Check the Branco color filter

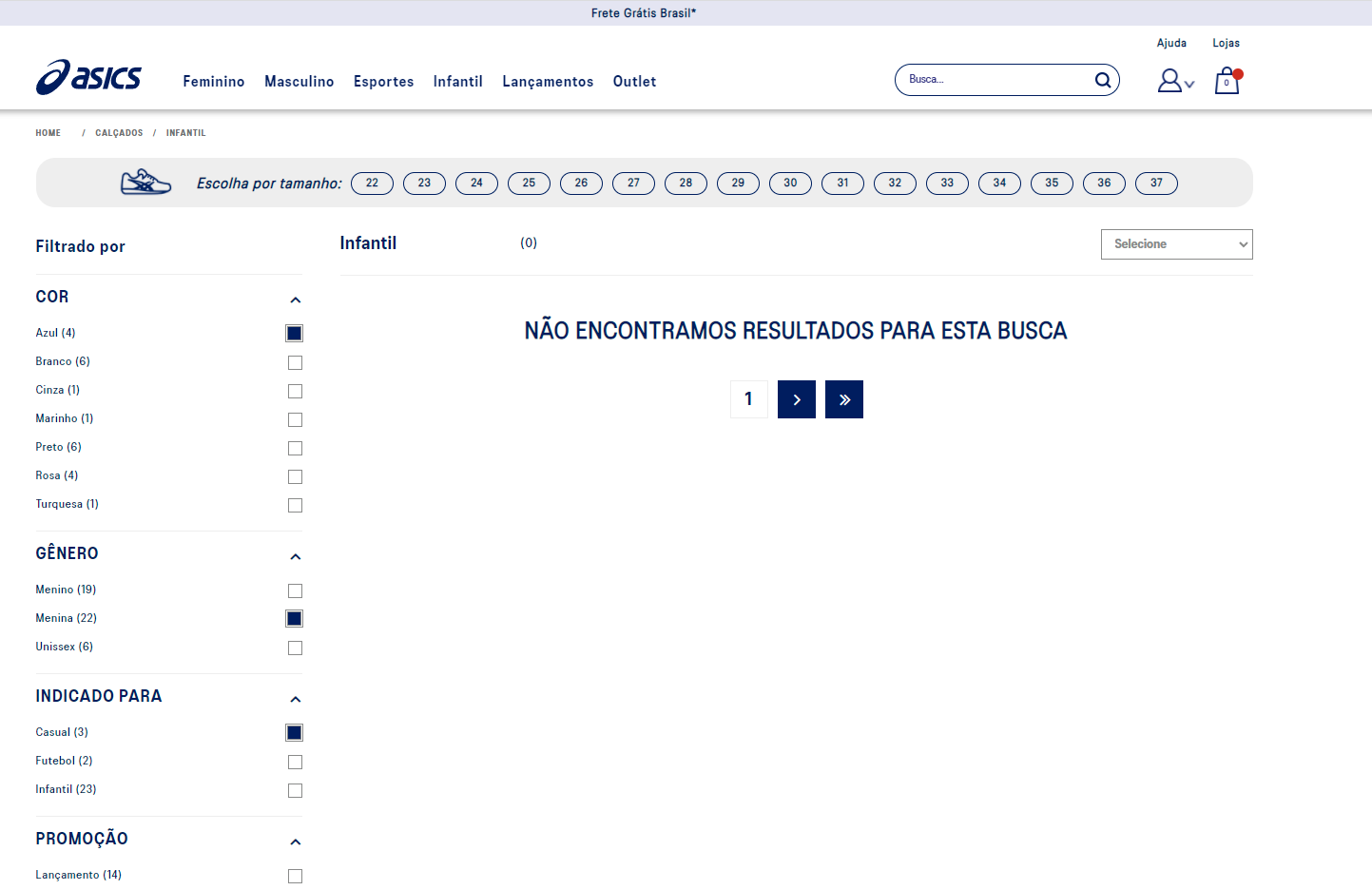295,362
